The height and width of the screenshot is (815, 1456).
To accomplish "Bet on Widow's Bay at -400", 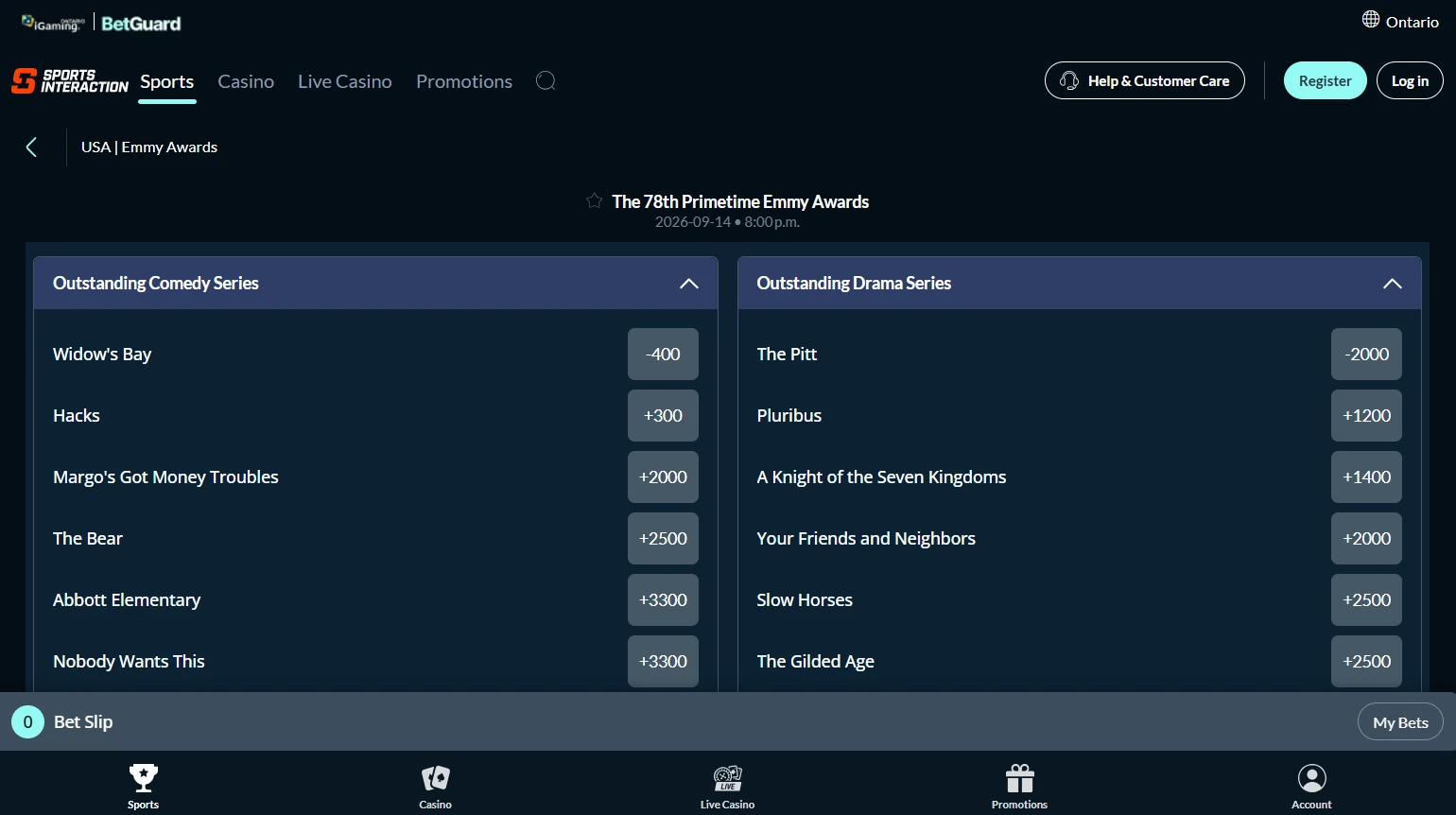I will coord(663,354).
